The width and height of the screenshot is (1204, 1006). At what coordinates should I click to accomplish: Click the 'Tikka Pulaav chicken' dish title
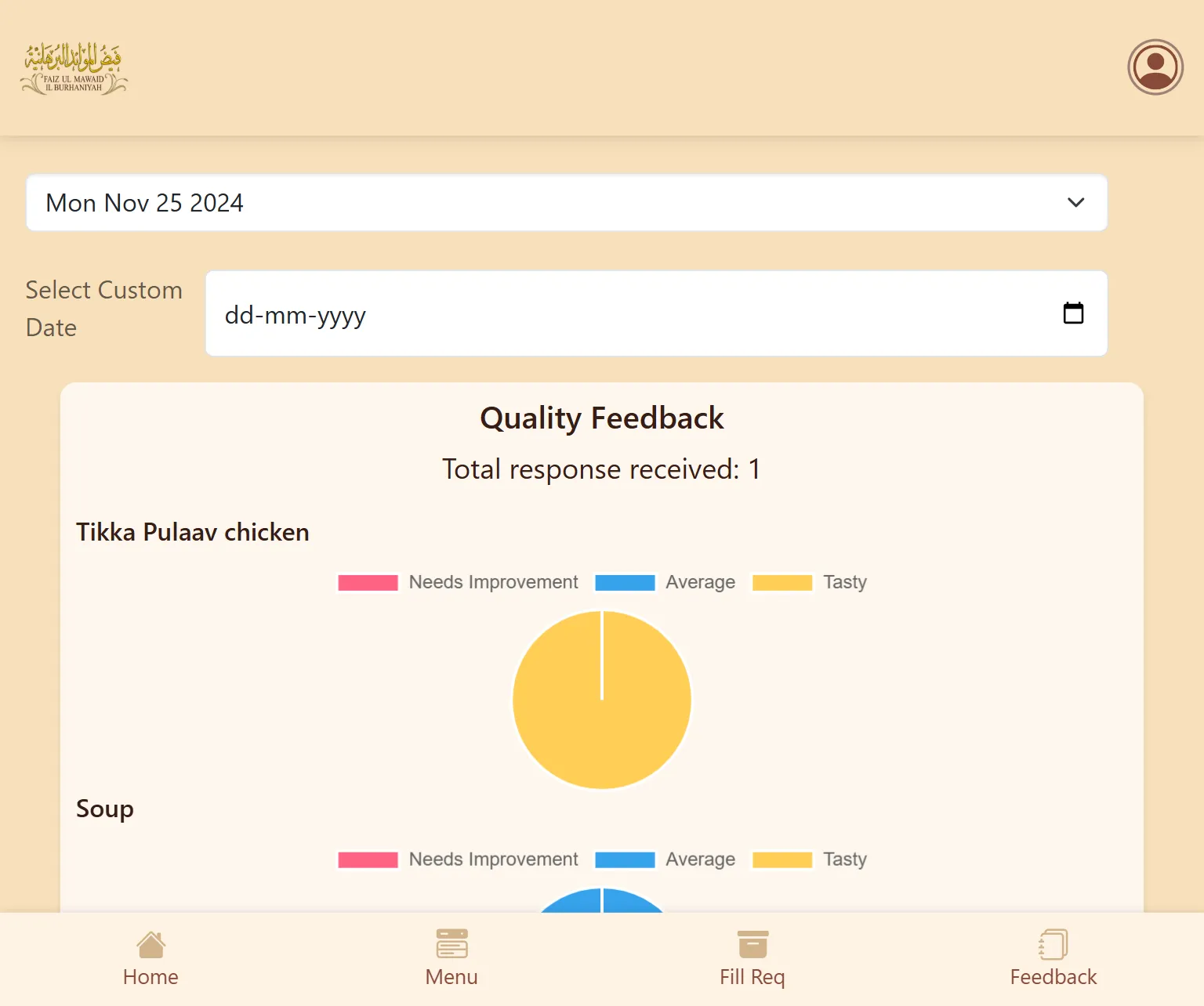pos(193,532)
